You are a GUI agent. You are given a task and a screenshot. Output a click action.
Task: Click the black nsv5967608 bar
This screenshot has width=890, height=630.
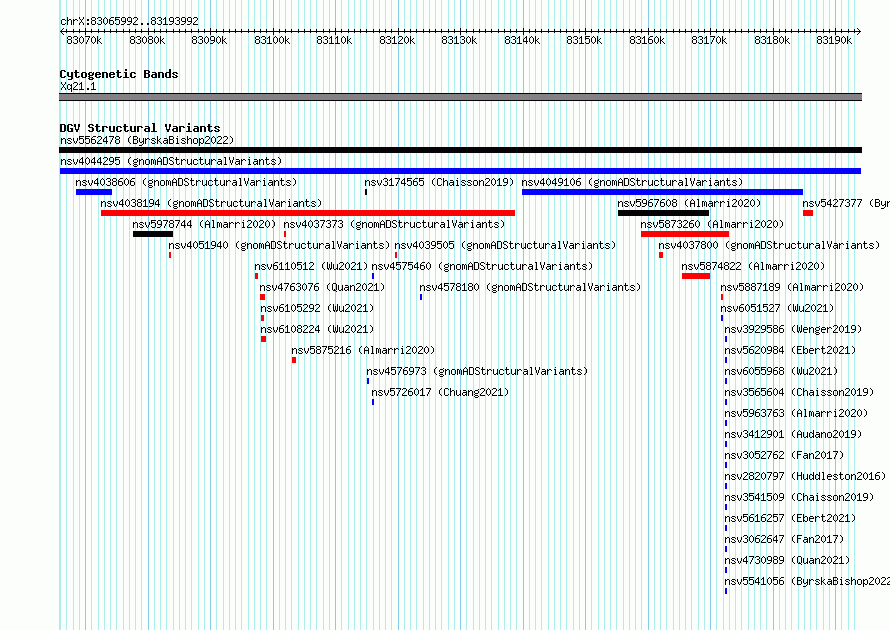point(663,213)
